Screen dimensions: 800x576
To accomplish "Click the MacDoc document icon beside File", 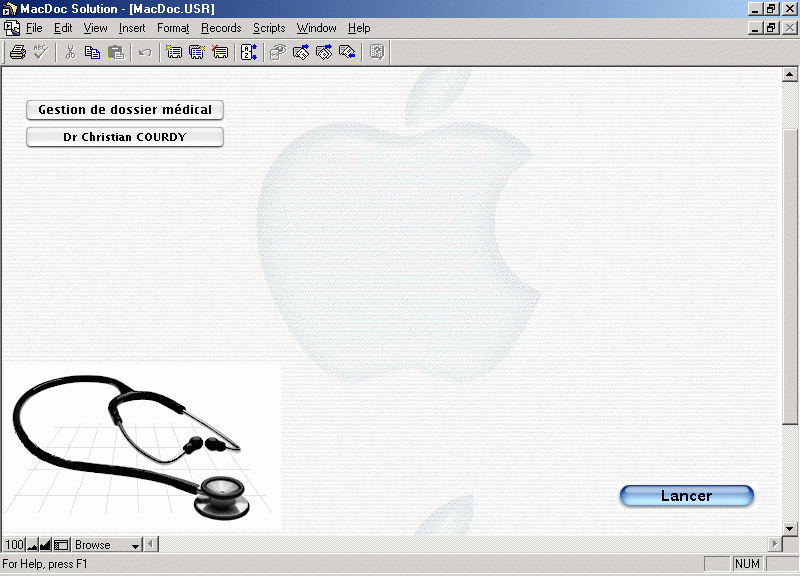I will (11, 28).
